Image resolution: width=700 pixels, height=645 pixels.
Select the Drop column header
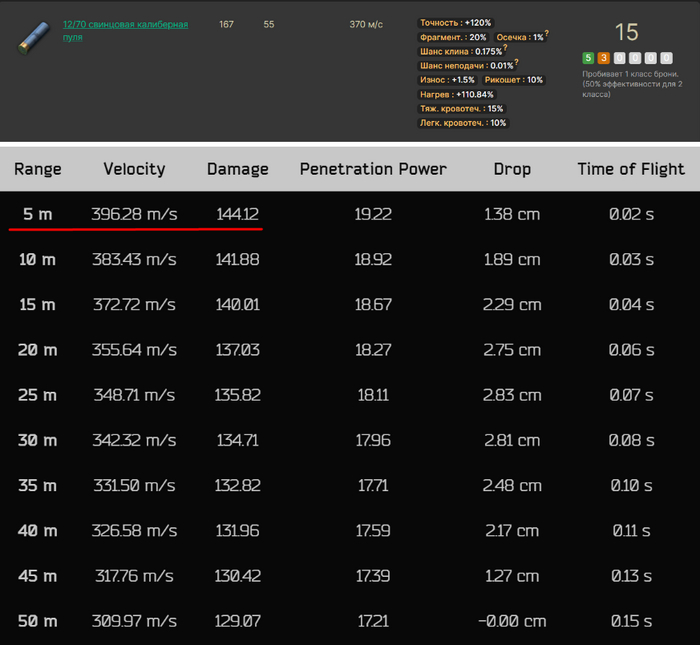(511, 169)
